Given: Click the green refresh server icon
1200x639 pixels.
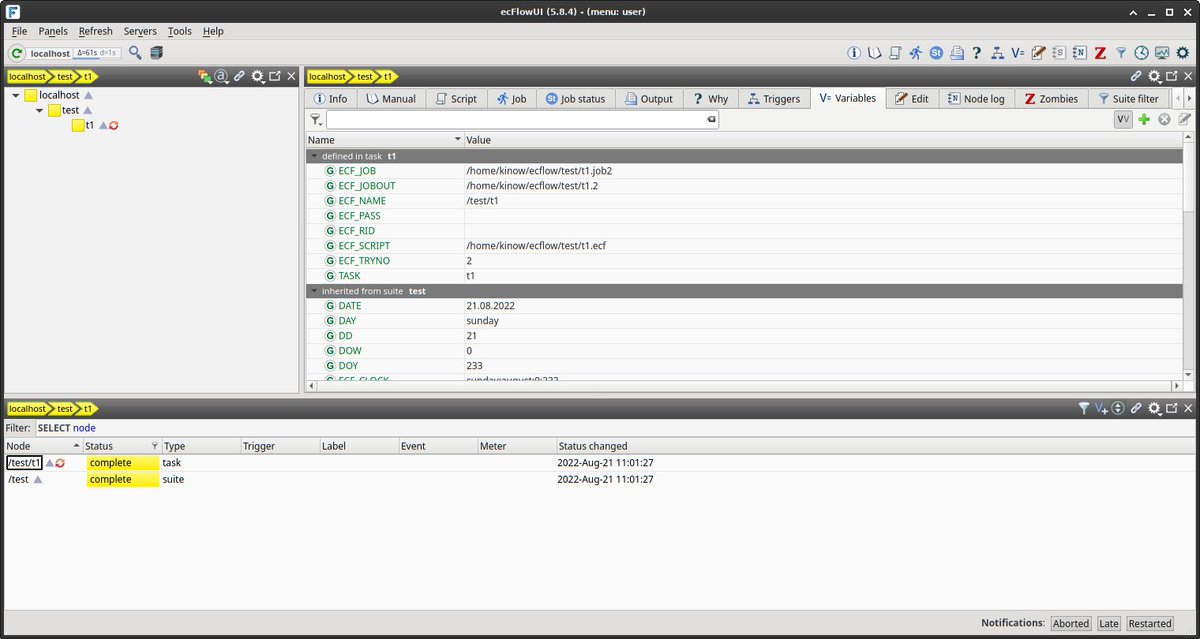Looking at the screenshot, I should (17, 53).
